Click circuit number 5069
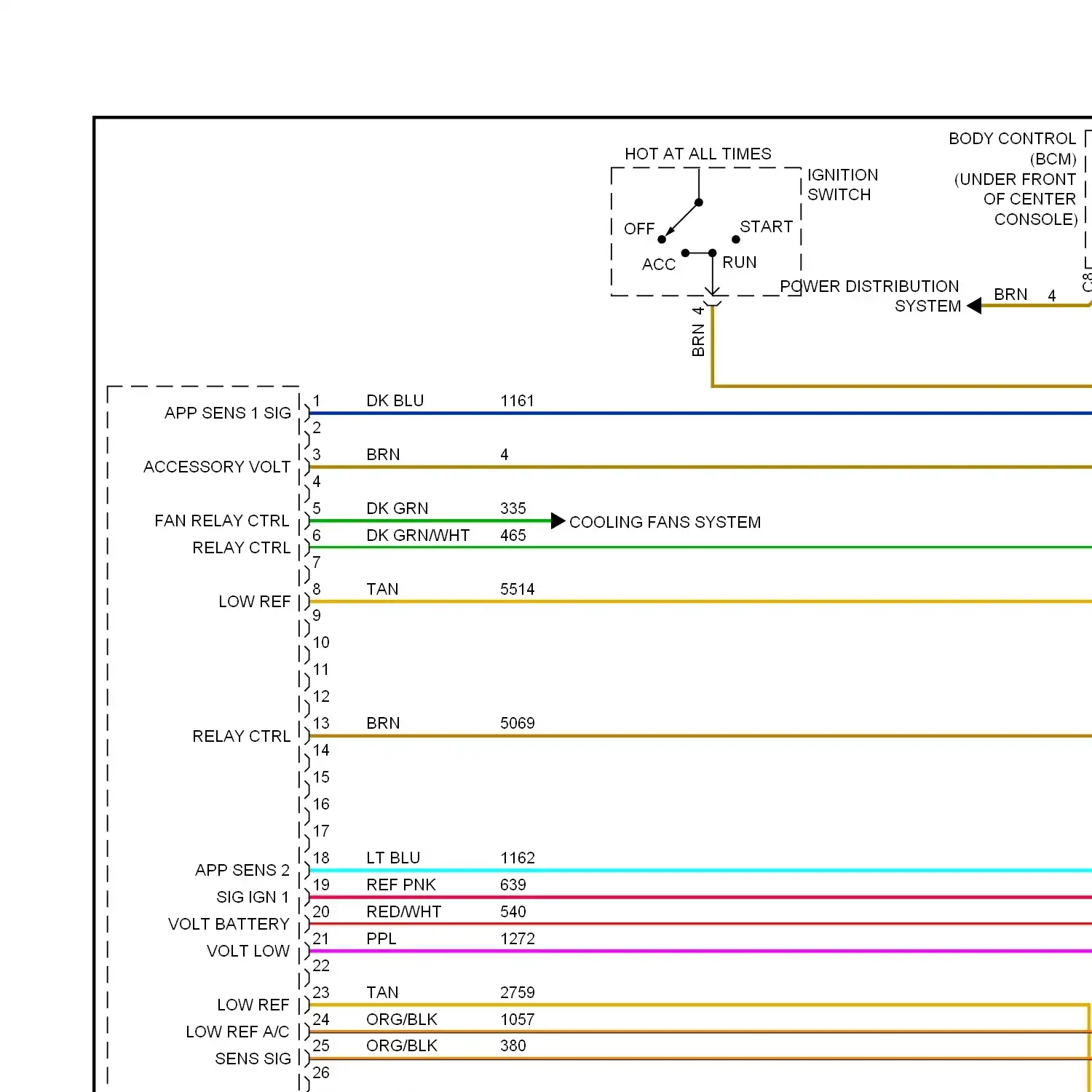 click(517, 723)
